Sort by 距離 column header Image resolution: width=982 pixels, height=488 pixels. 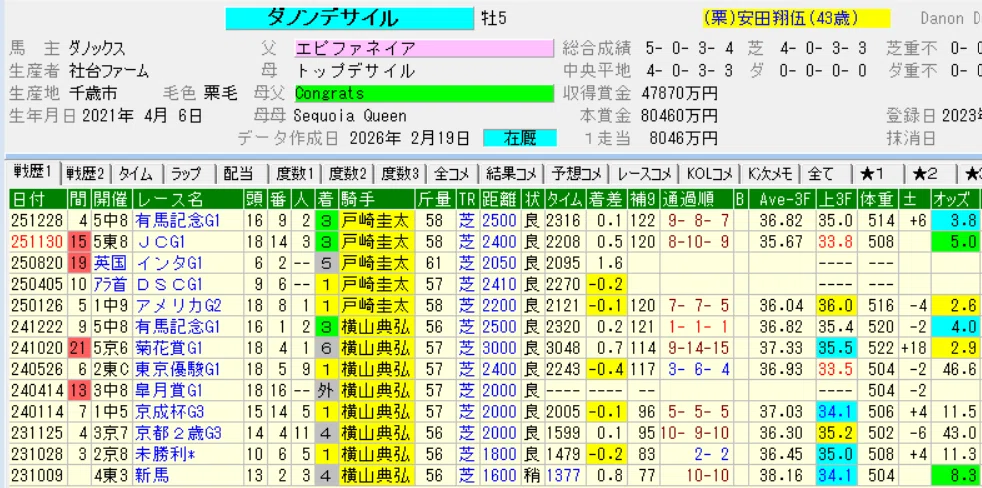[499, 199]
